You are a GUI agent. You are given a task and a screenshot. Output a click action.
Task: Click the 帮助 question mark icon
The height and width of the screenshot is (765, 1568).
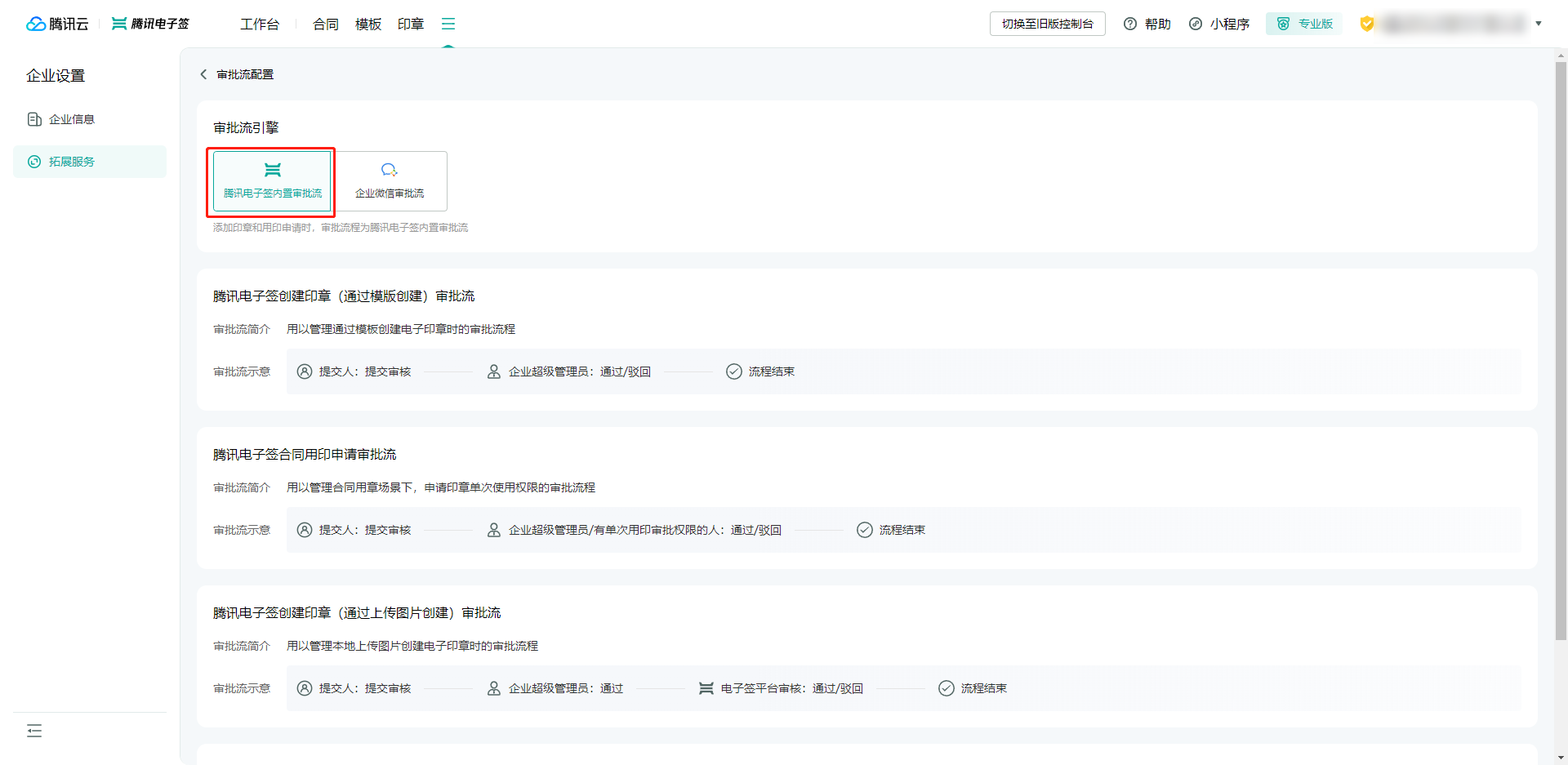[x=1130, y=24]
